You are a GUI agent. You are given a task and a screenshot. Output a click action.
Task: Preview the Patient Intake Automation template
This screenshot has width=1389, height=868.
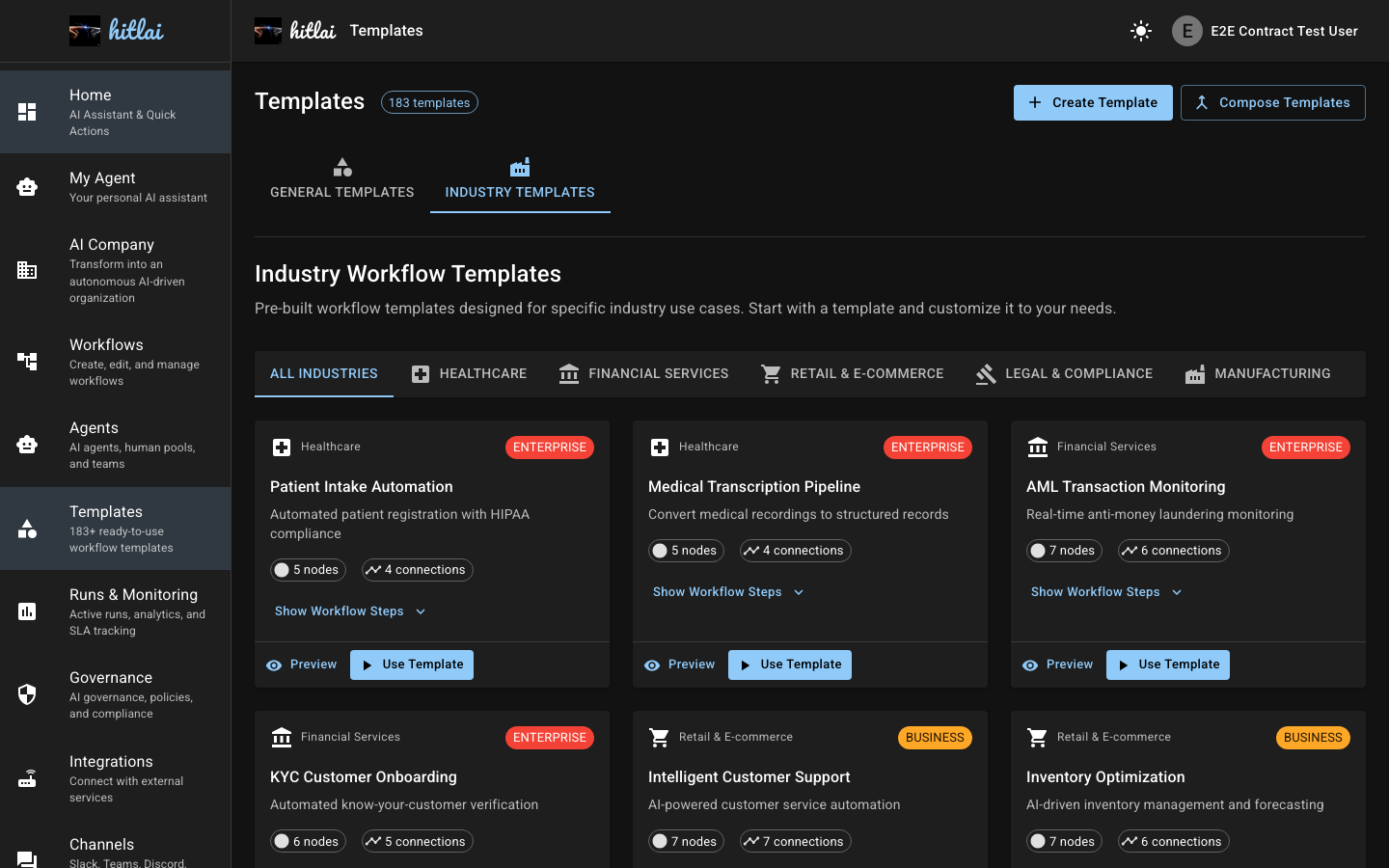click(301, 665)
